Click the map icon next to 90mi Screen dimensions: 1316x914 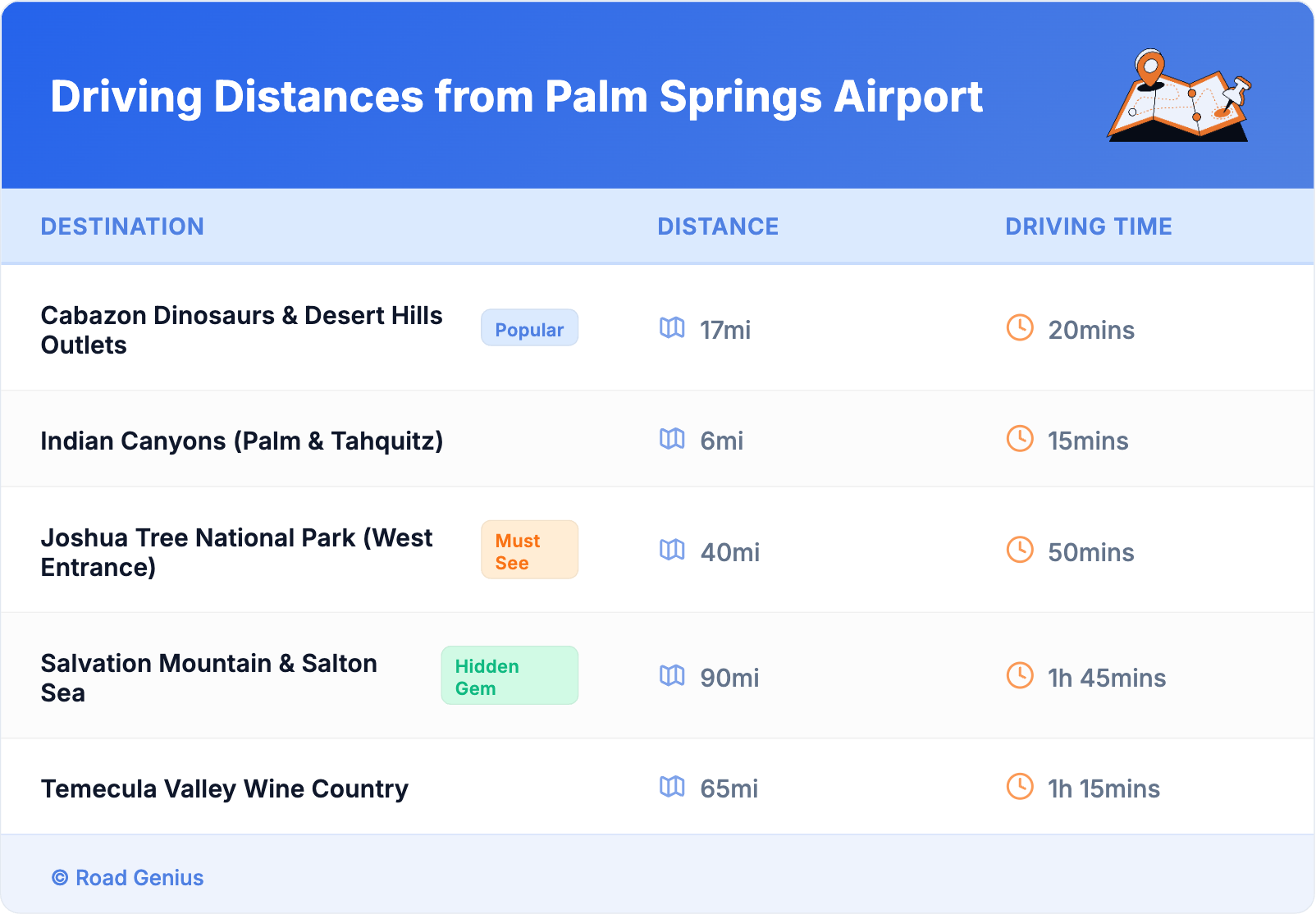pos(672,676)
